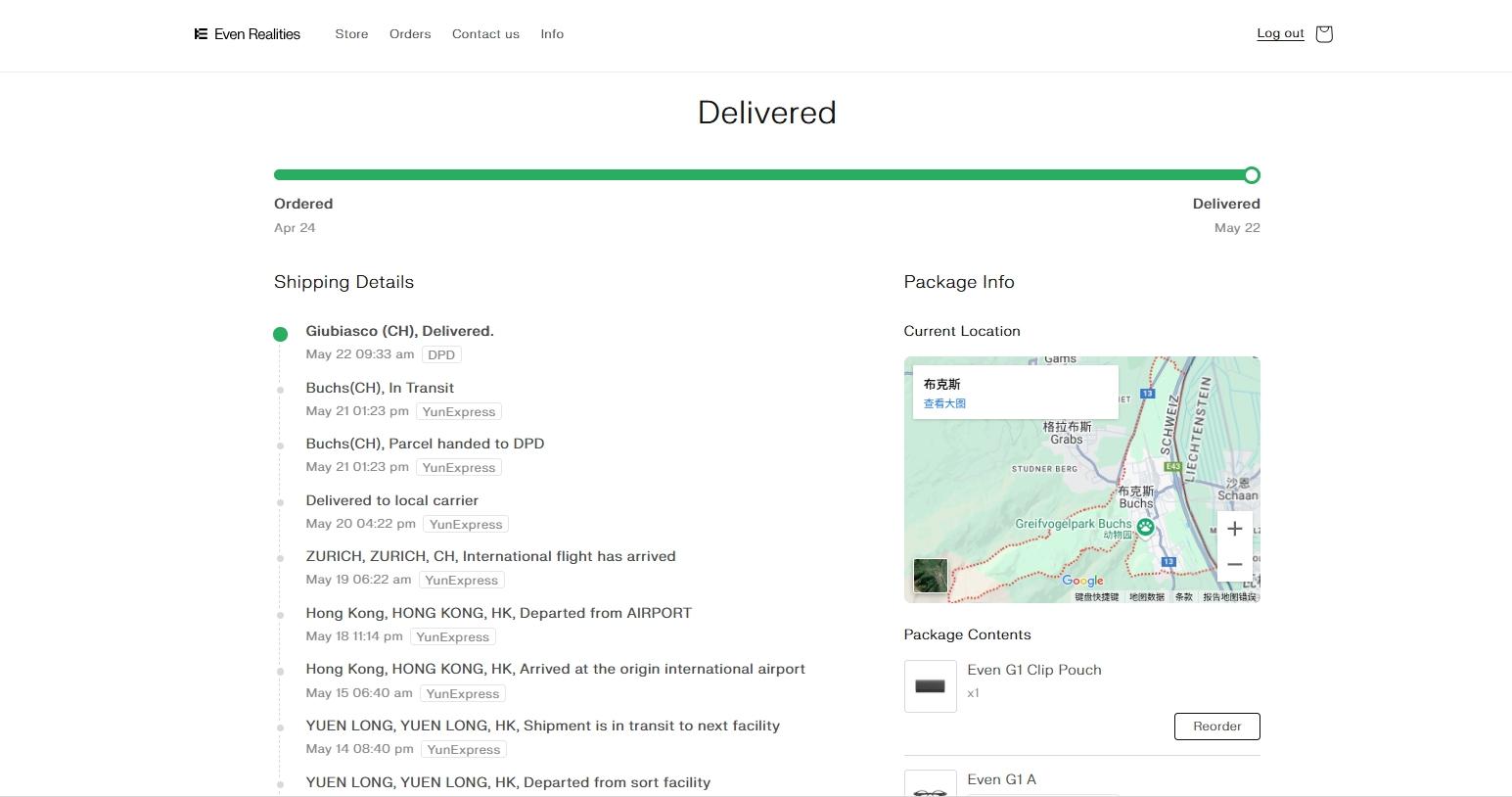Select Yuen Long Departed from sort facility entry

(x=508, y=782)
